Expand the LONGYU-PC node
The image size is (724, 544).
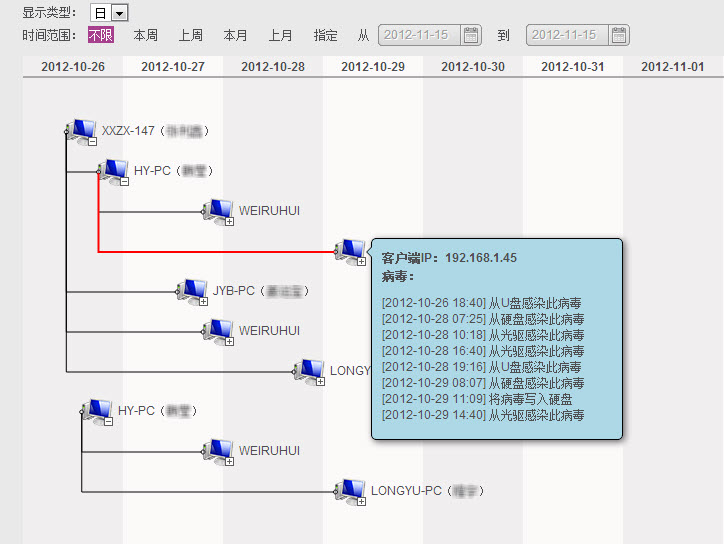click(x=362, y=501)
